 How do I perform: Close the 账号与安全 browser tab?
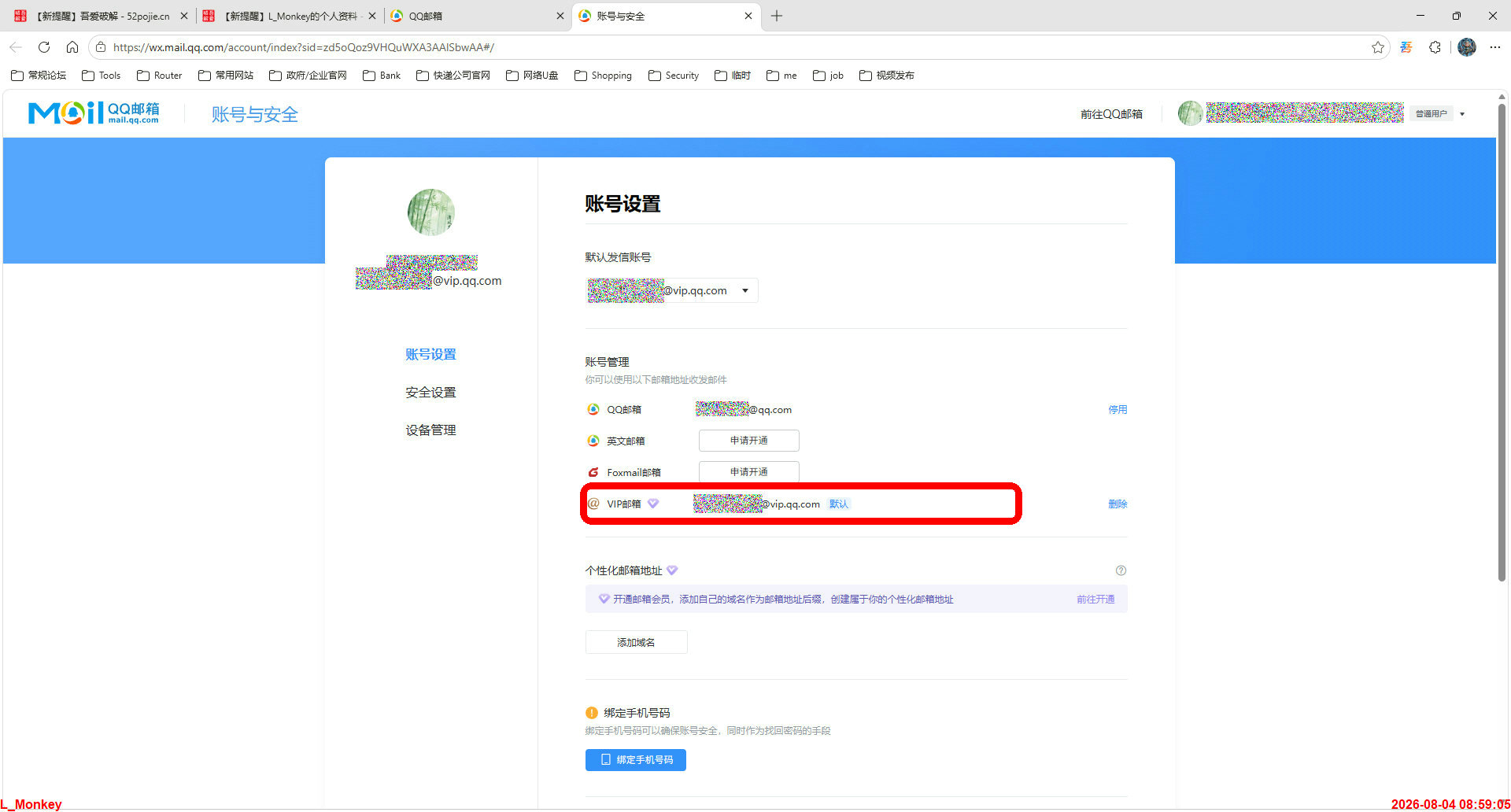[x=748, y=16]
